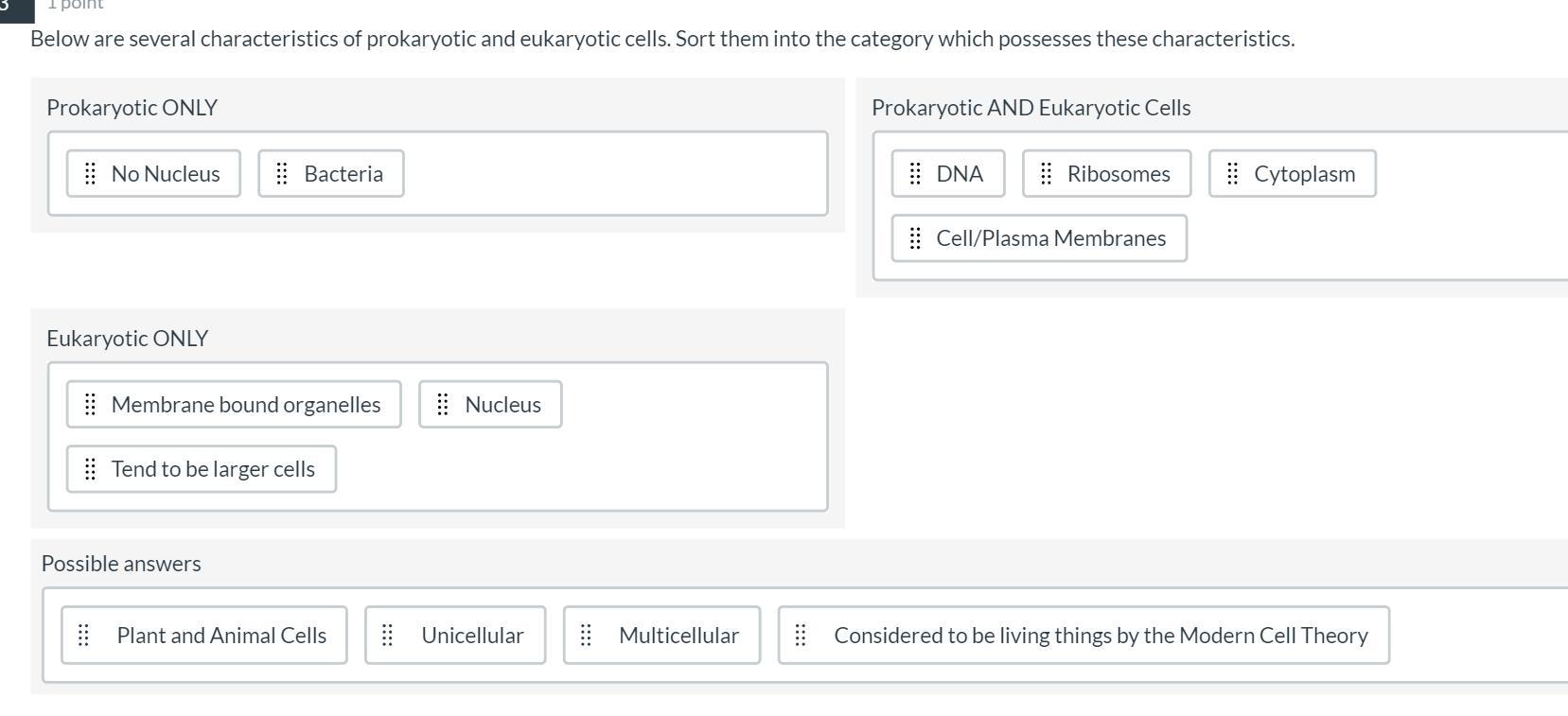Click drag handle icon beside DNA
Image resolution: width=1568 pixels, height=716 pixels.
pyautogui.click(x=915, y=174)
